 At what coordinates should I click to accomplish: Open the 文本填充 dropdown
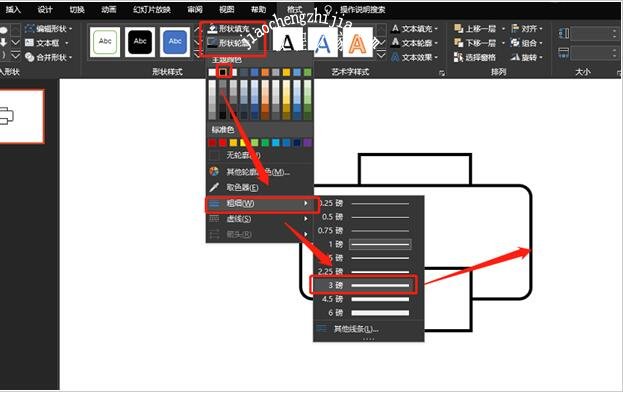[x=415, y=29]
